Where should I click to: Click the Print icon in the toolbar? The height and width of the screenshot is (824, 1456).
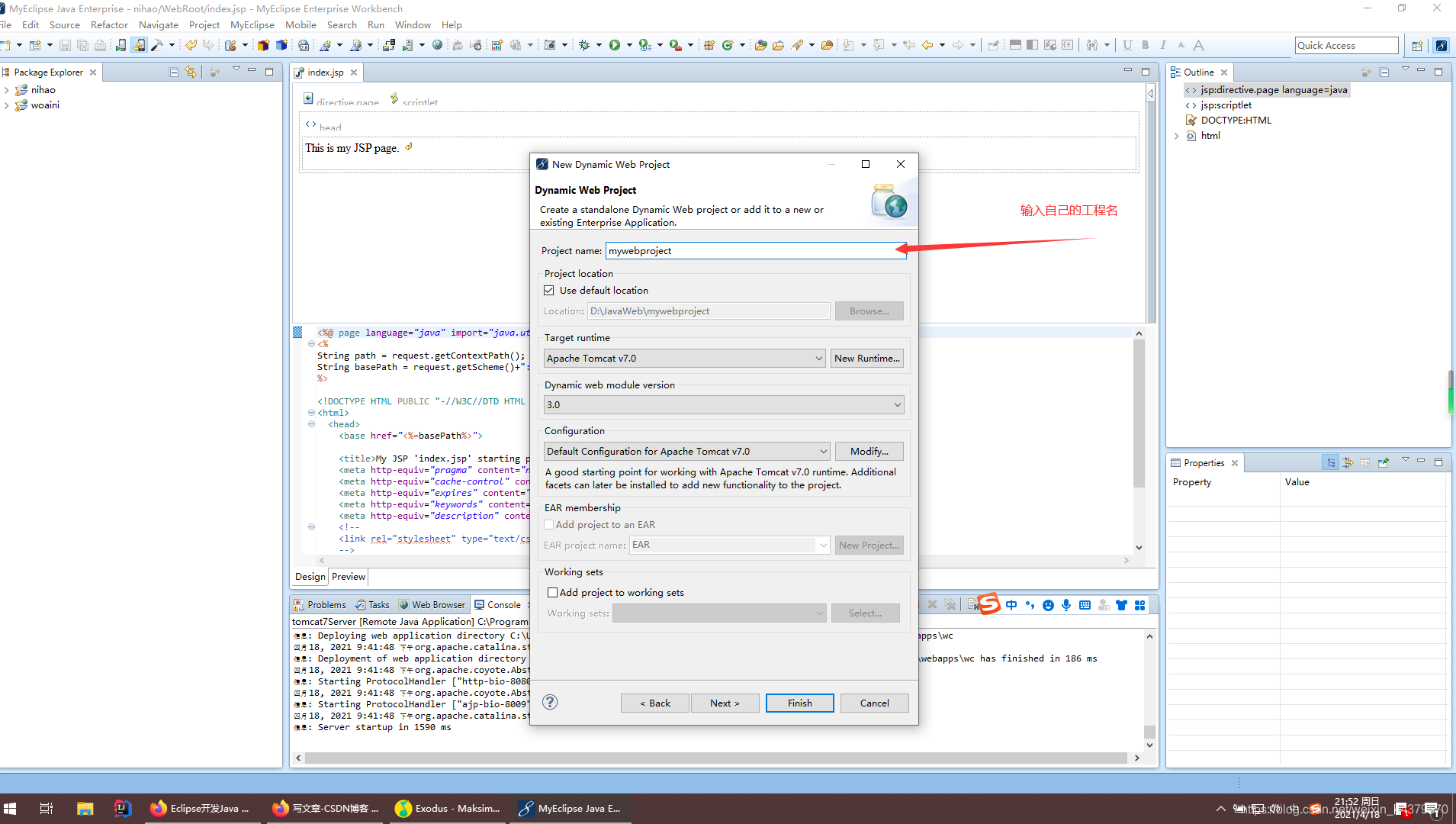[x=100, y=45]
